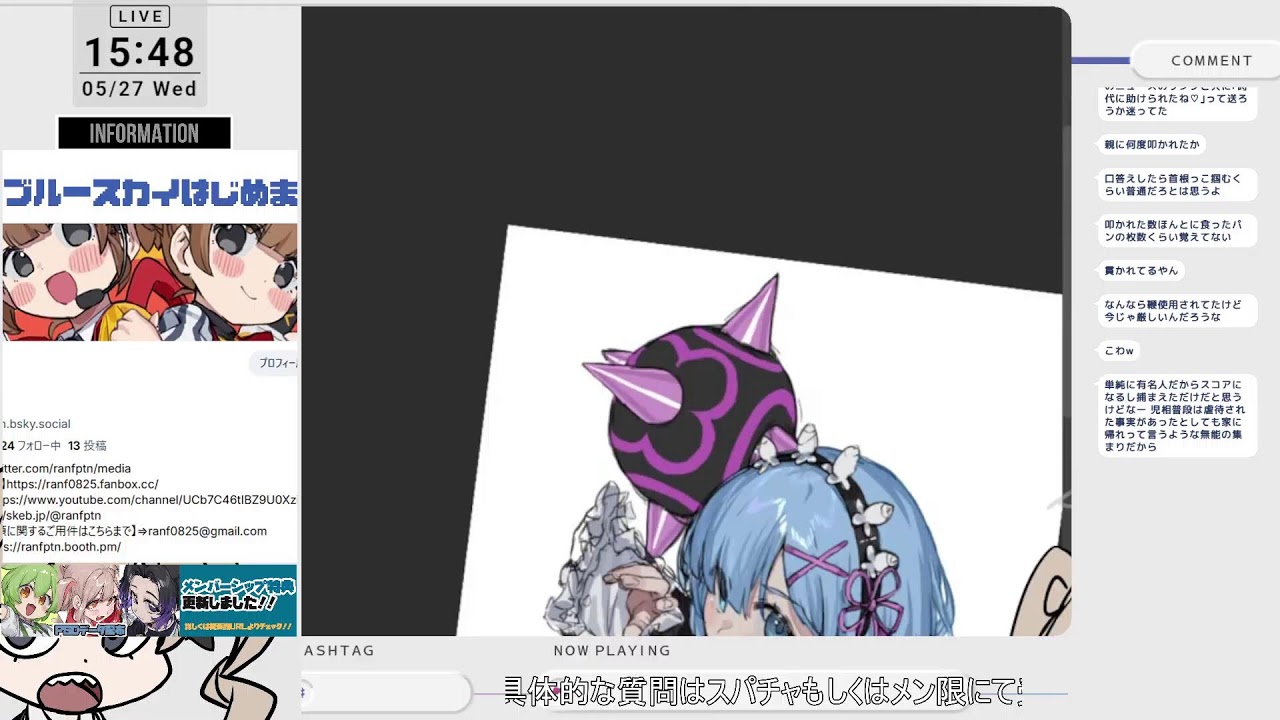Click the bsky.social handle text

point(36,424)
